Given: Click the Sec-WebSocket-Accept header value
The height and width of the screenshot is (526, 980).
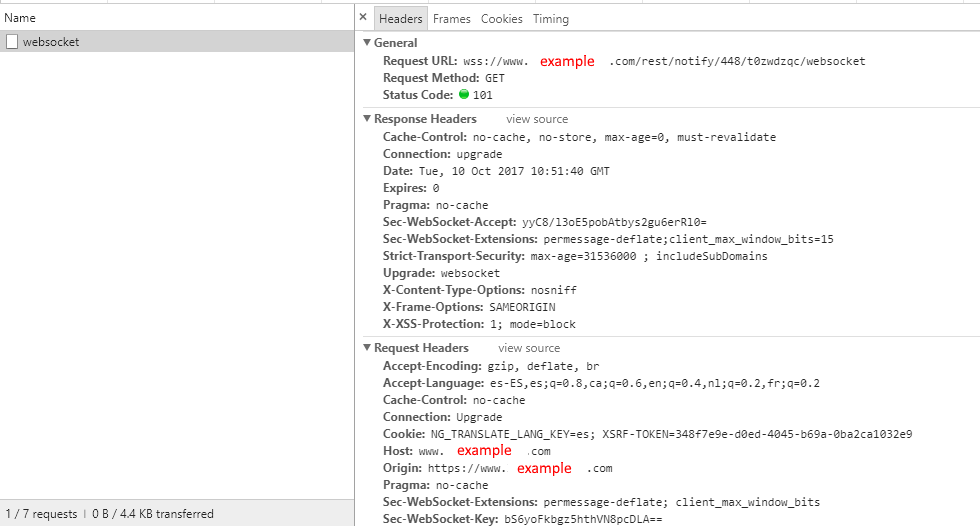Looking at the screenshot, I should 614,222.
